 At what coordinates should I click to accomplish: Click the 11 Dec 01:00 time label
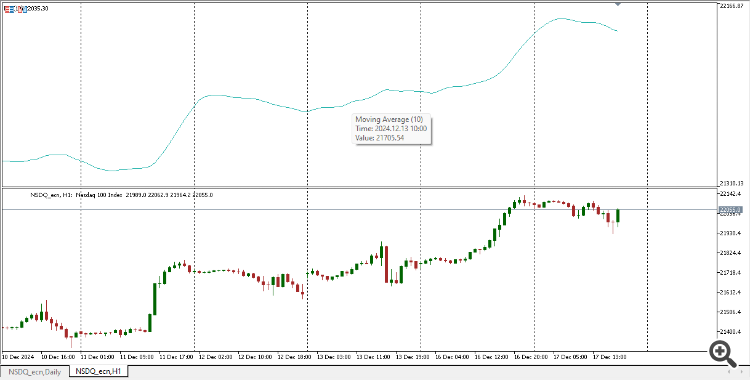(98, 357)
